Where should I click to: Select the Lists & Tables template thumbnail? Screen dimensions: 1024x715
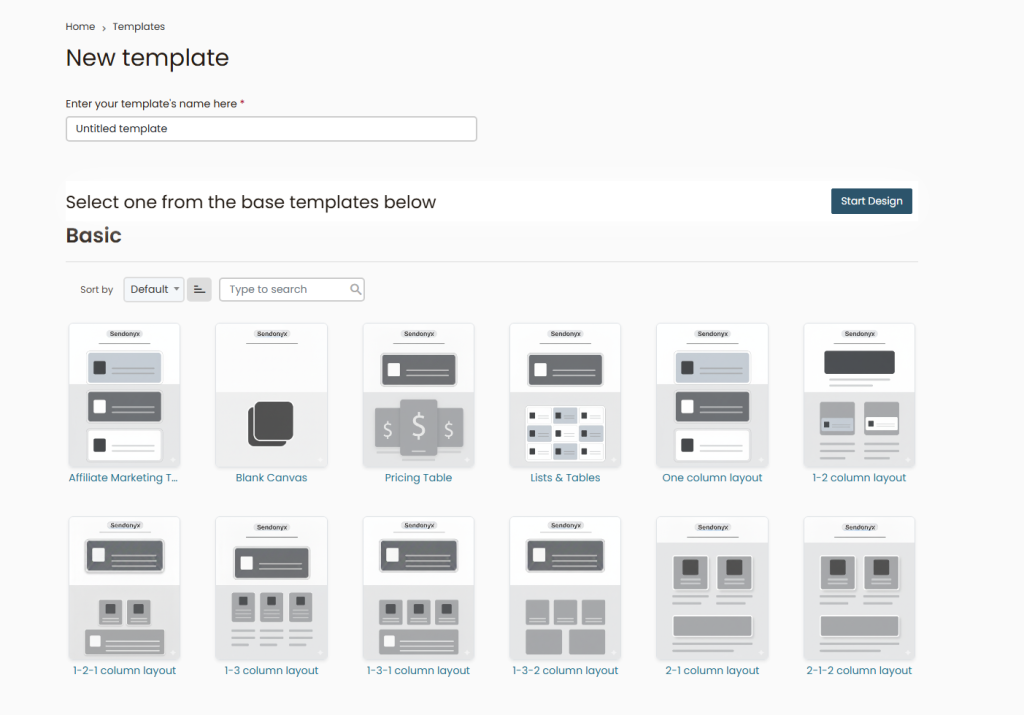click(x=565, y=395)
